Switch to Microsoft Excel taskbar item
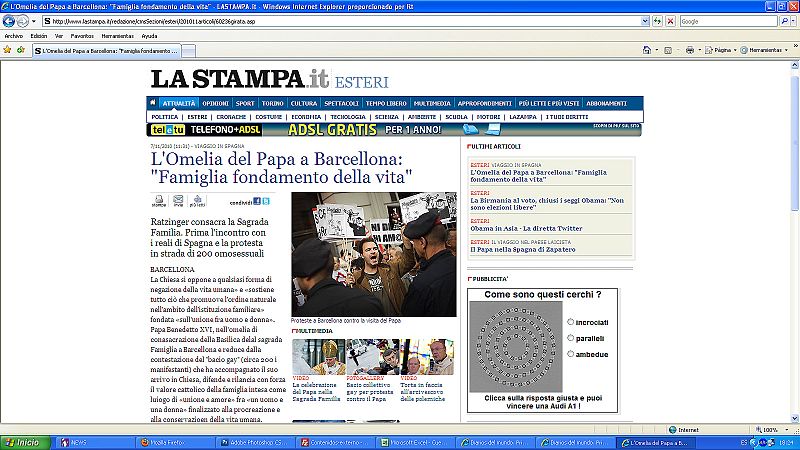Image resolution: width=800 pixels, height=450 pixels. coord(415,443)
